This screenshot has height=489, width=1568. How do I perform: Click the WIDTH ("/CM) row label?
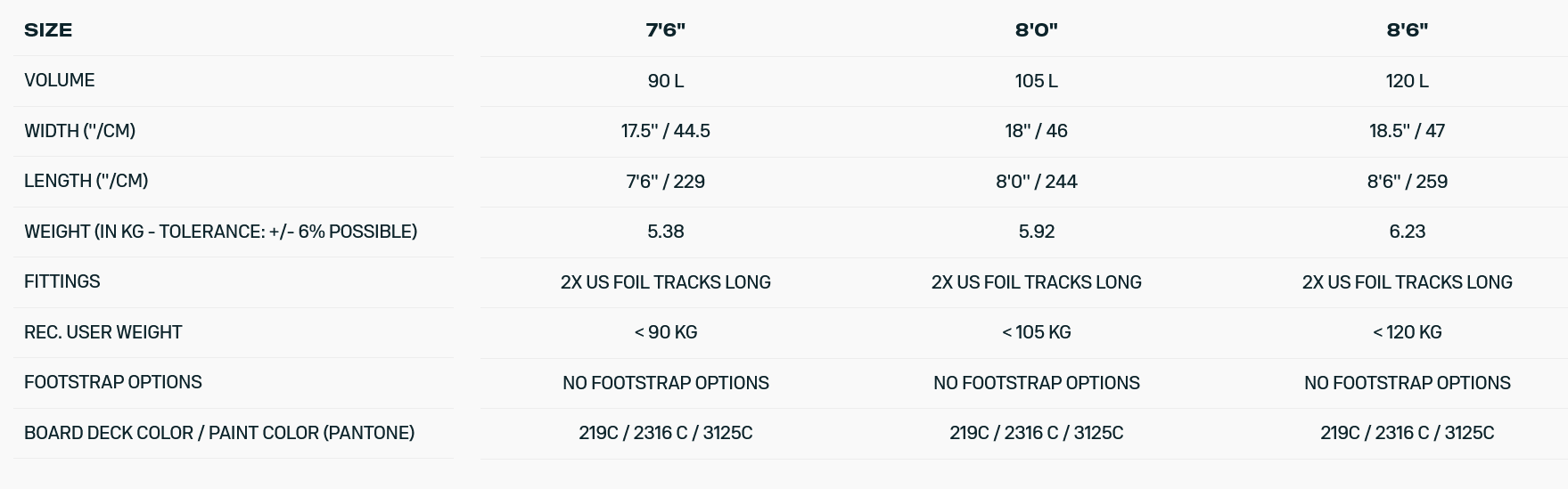[80, 131]
